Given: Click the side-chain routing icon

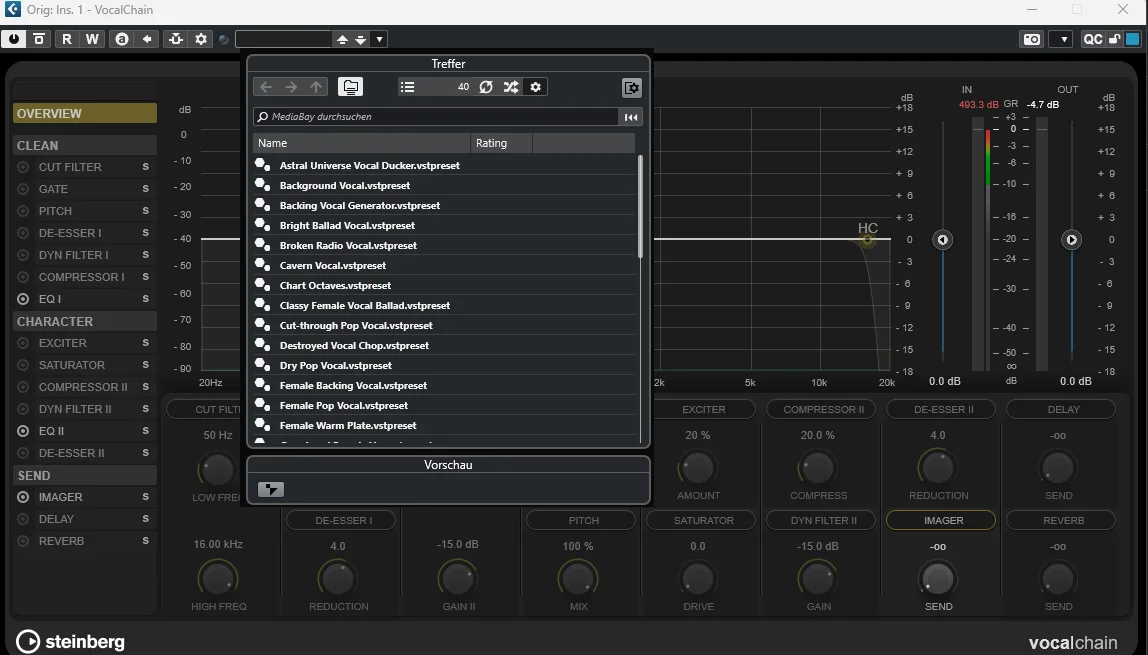Looking at the screenshot, I should click(x=176, y=39).
